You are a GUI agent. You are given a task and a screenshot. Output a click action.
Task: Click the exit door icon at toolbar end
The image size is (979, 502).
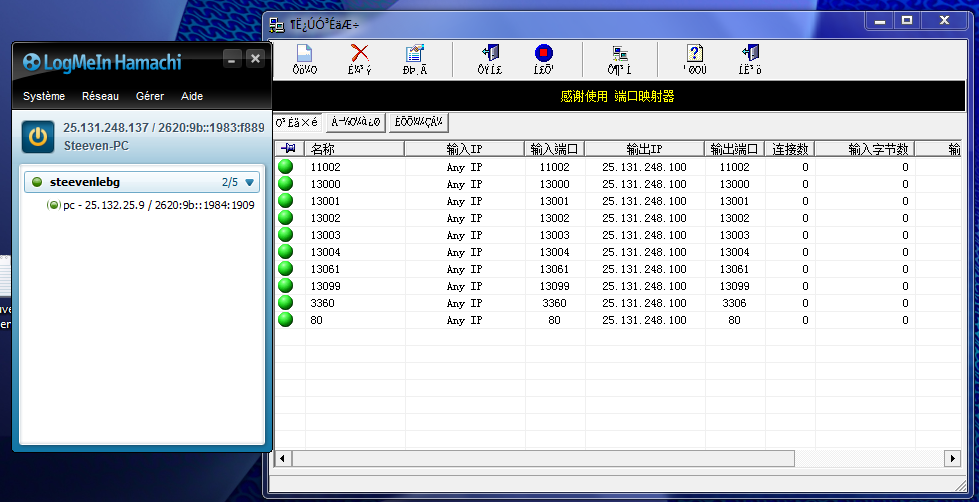tap(750, 52)
